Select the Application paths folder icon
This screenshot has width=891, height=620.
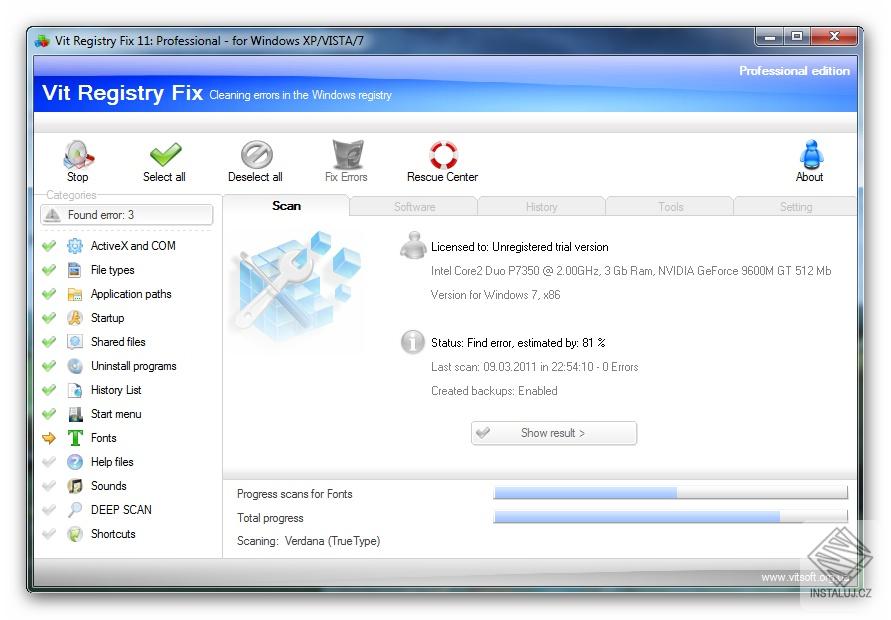74,294
